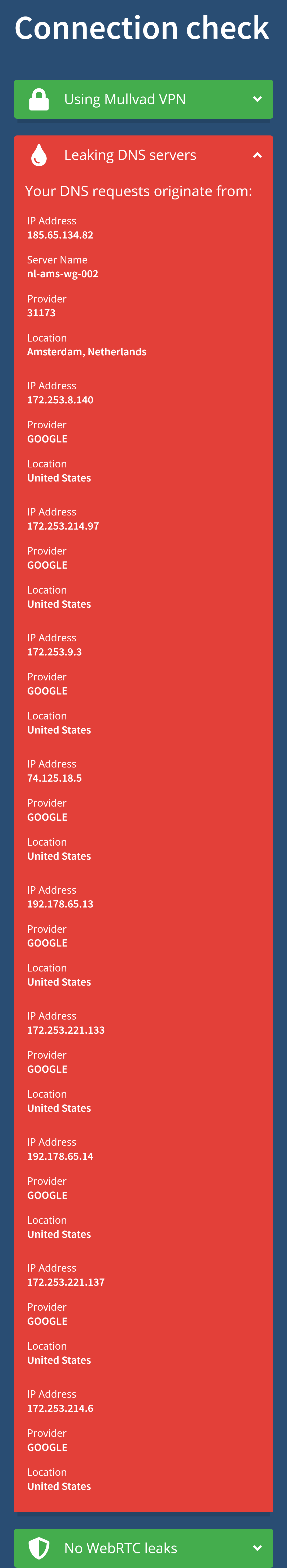Click the IP address 172.253.214.6
Viewport: 287px width, 1568px height.
pos(60,1408)
